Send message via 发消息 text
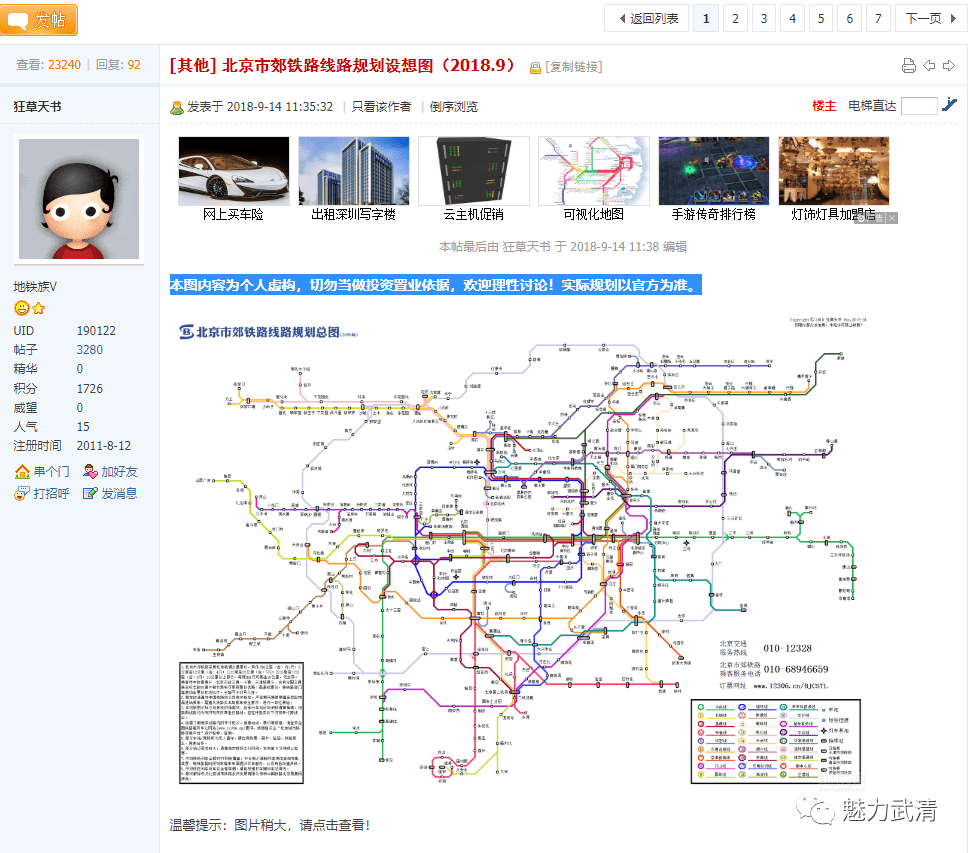 pyautogui.click(x=119, y=493)
